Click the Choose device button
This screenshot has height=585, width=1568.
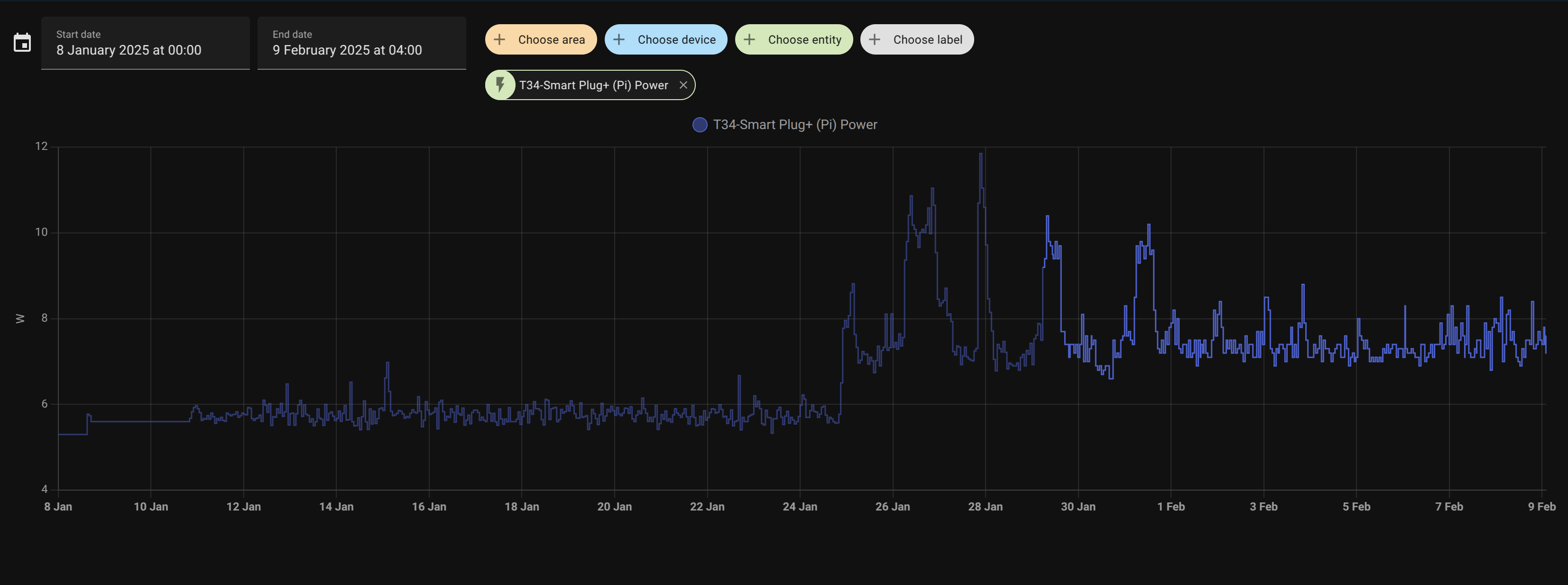pos(666,39)
